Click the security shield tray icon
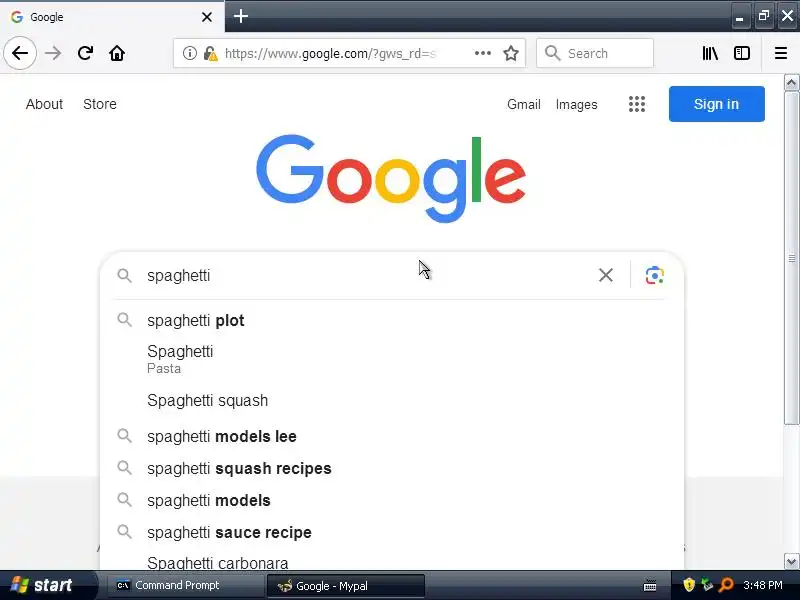The height and width of the screenshot is (600, 800). pyautogui.click(x=689, y=585)
